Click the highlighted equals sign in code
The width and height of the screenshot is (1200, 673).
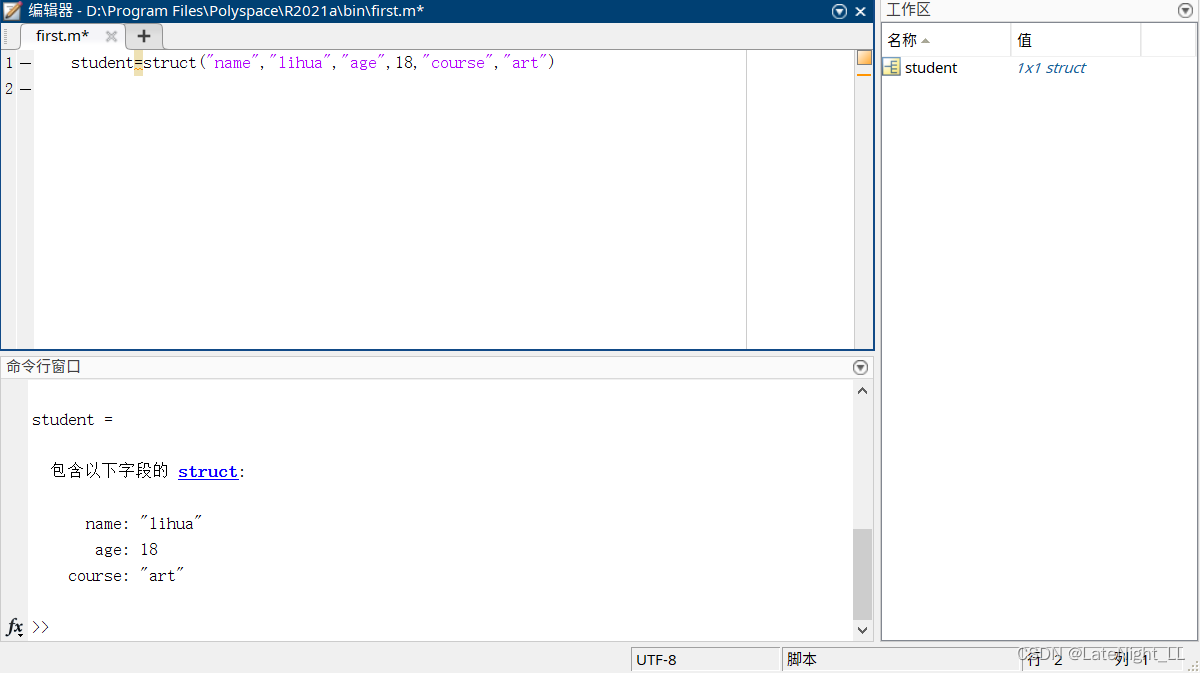[138, 63]
